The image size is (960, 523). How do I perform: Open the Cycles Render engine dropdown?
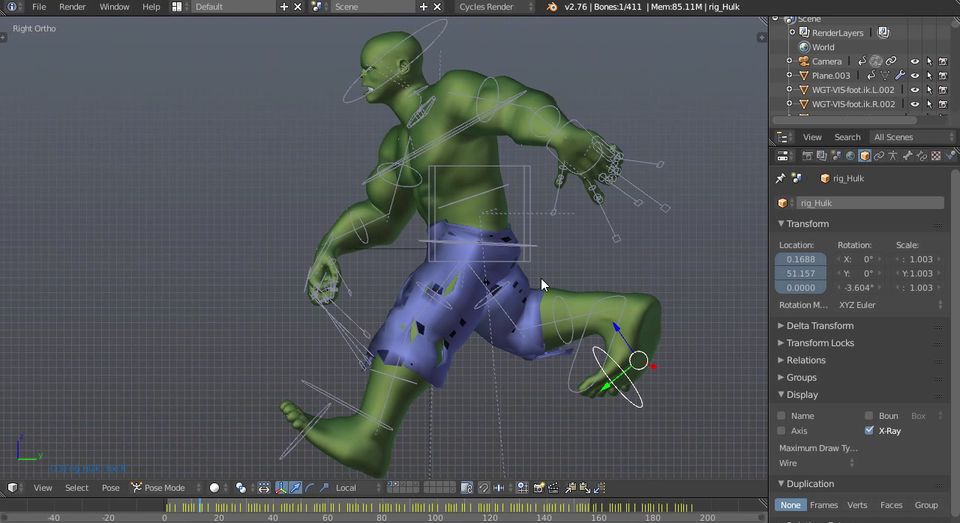pos(495,7)
